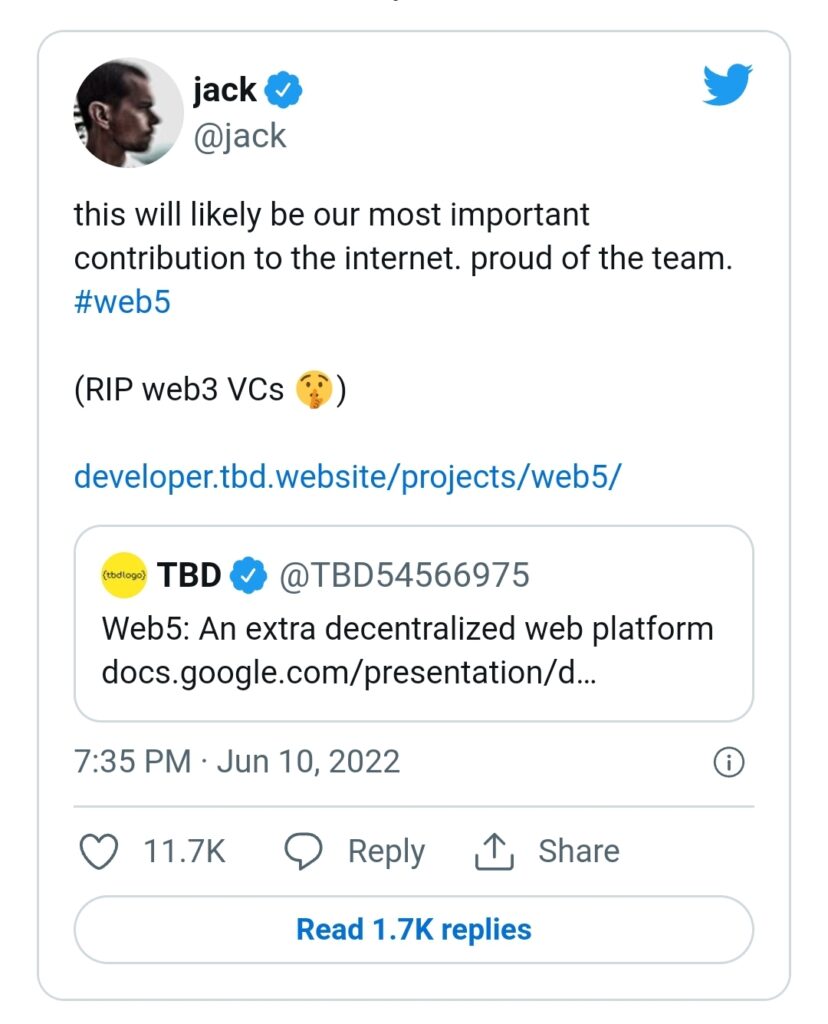Open the developer.tbd.website web5 link
The width and height of the screenshot is (828, 1024).
coord(348,476)
